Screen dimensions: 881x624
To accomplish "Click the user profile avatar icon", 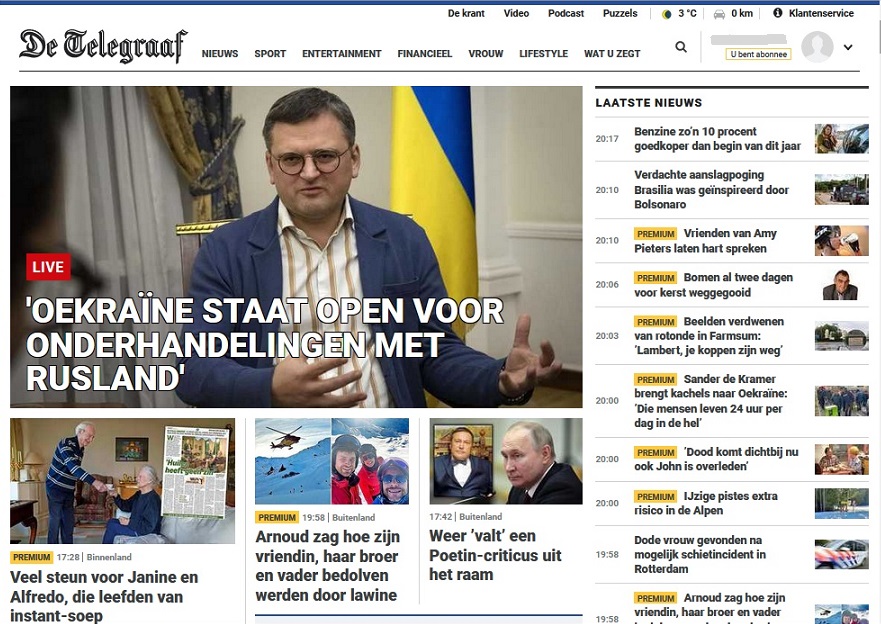I will (x=817, y=47).
